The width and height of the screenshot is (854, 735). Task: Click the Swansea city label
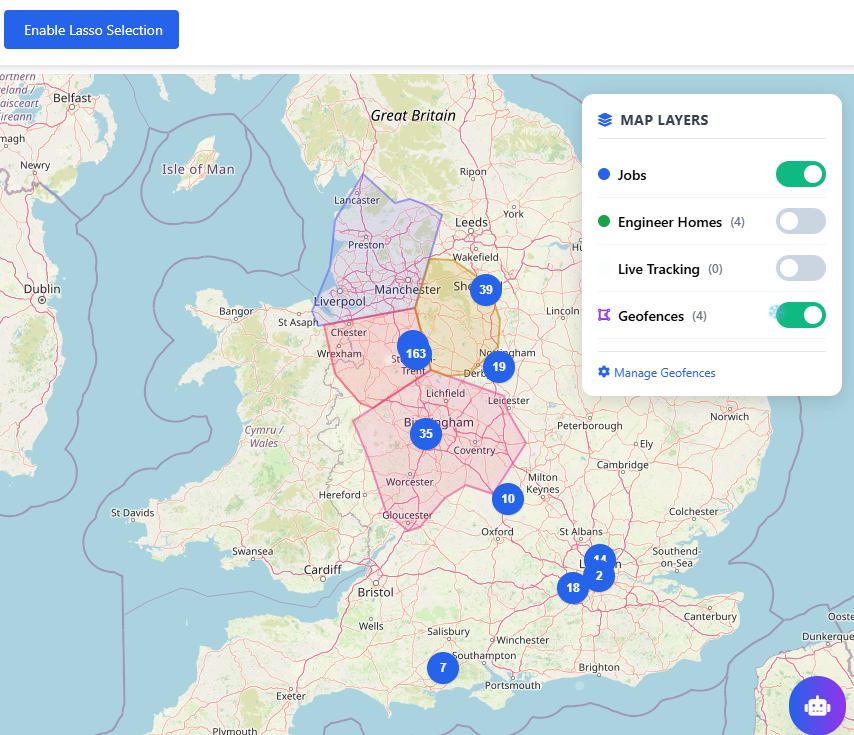(x=252, y=552)
